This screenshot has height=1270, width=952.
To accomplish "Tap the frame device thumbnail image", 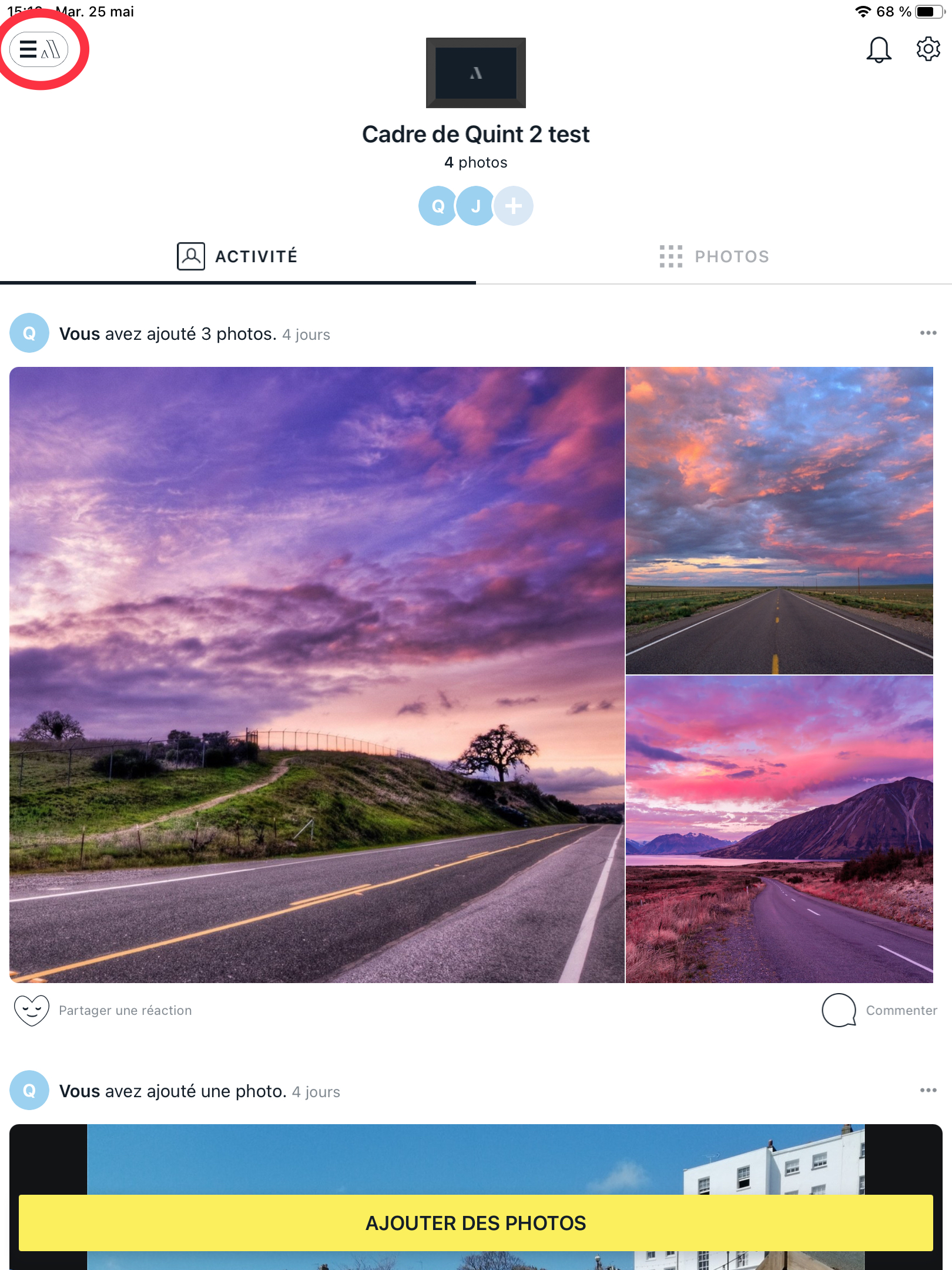I will [476, 73].
